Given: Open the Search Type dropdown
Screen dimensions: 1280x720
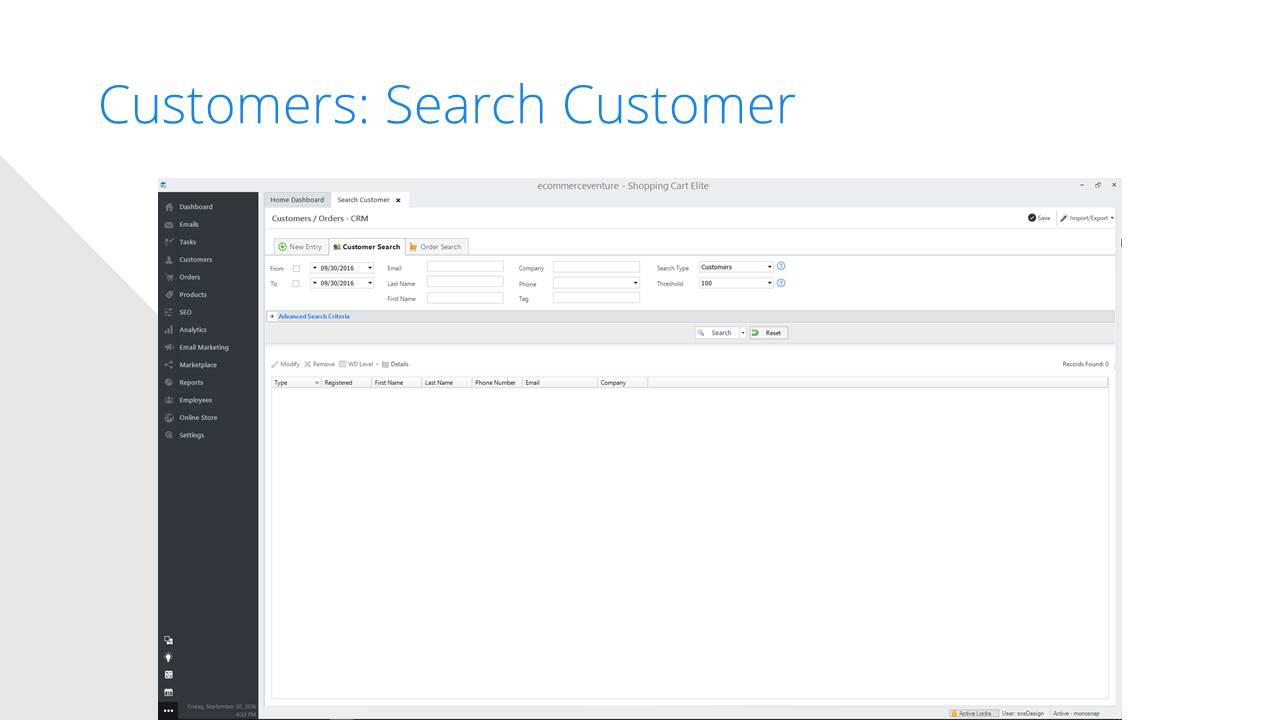Looking at the screenshot, I should (x=769, y=267).
